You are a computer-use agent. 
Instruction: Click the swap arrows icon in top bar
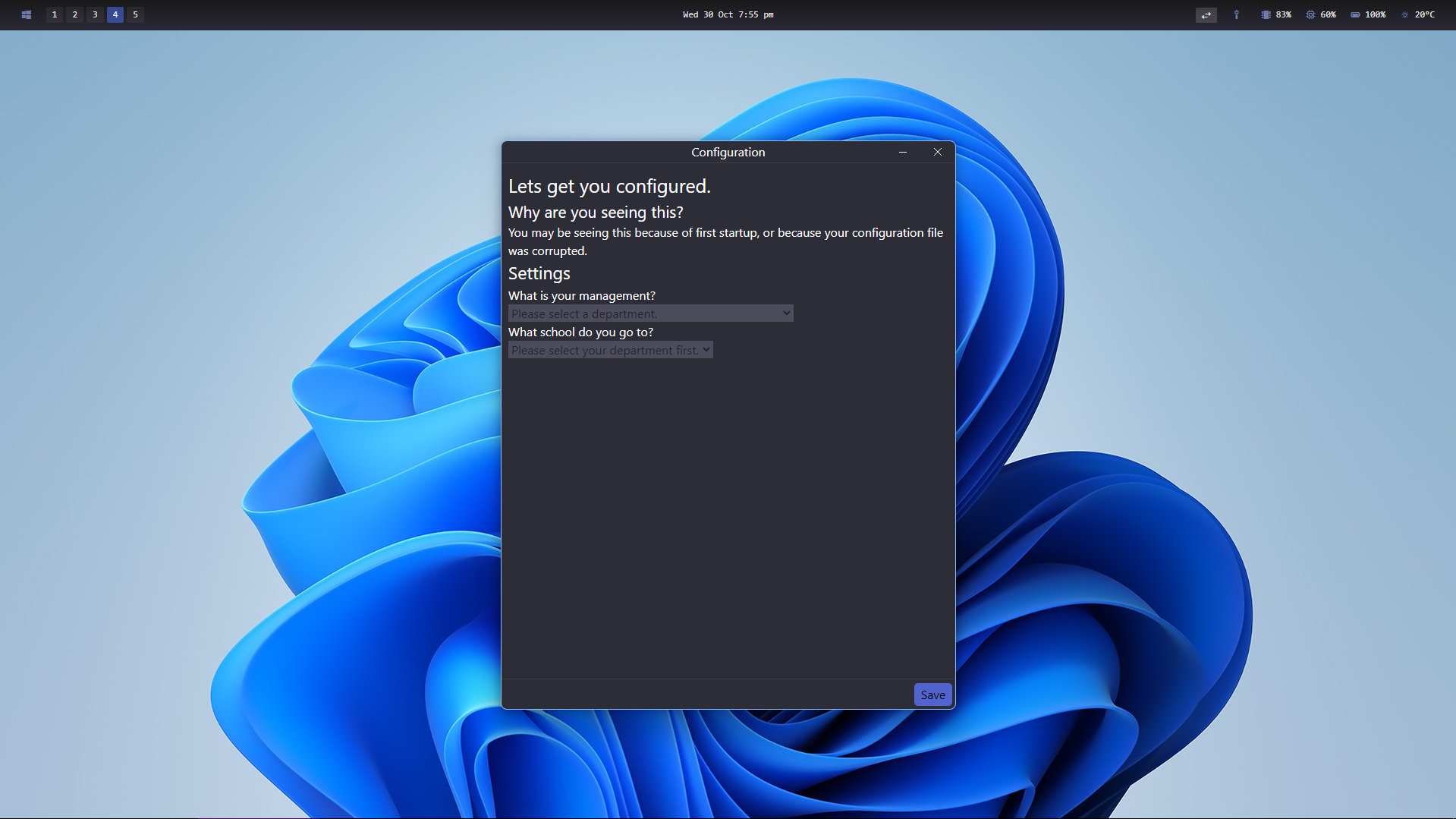[1206, 14]
